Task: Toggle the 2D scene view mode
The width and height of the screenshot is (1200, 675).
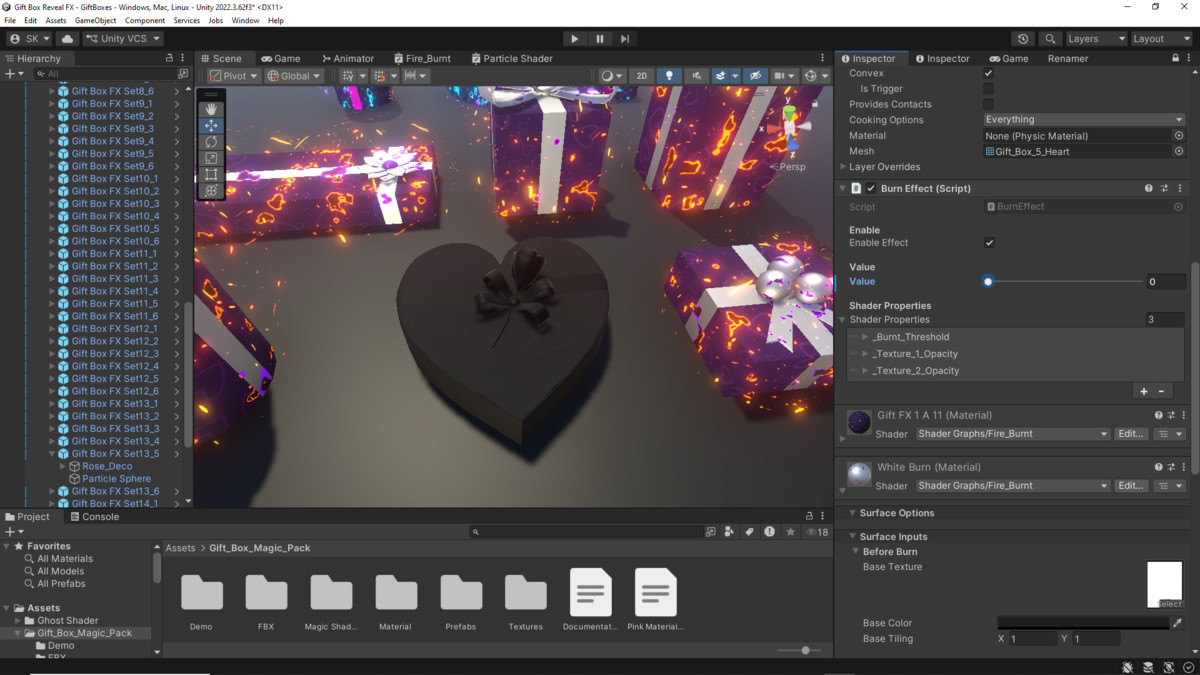Action: (642, 76)
